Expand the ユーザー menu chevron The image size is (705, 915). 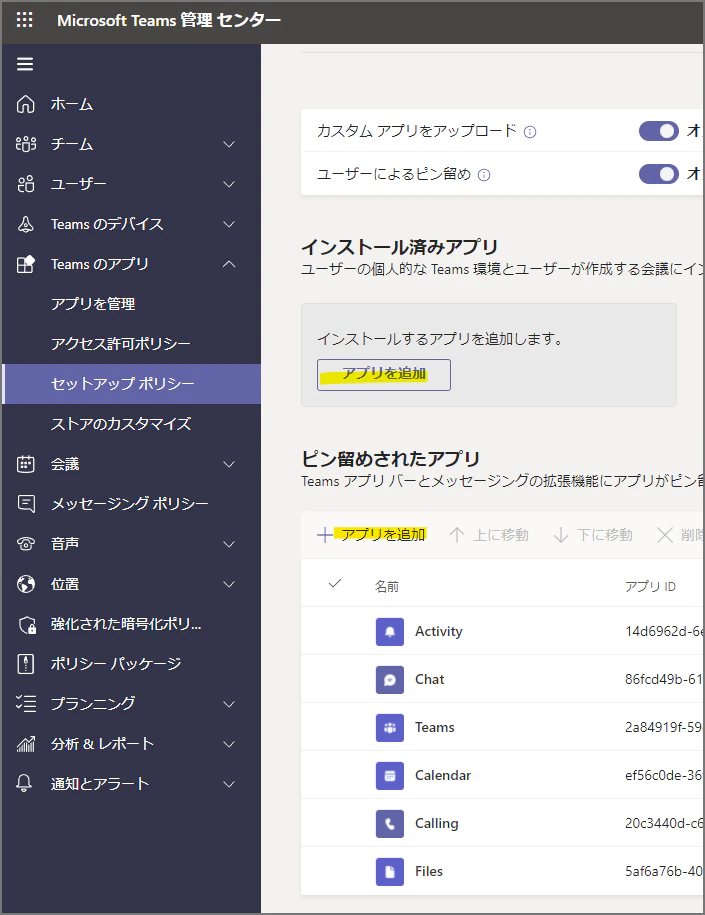pyautogui.click(x=229, y=184)
